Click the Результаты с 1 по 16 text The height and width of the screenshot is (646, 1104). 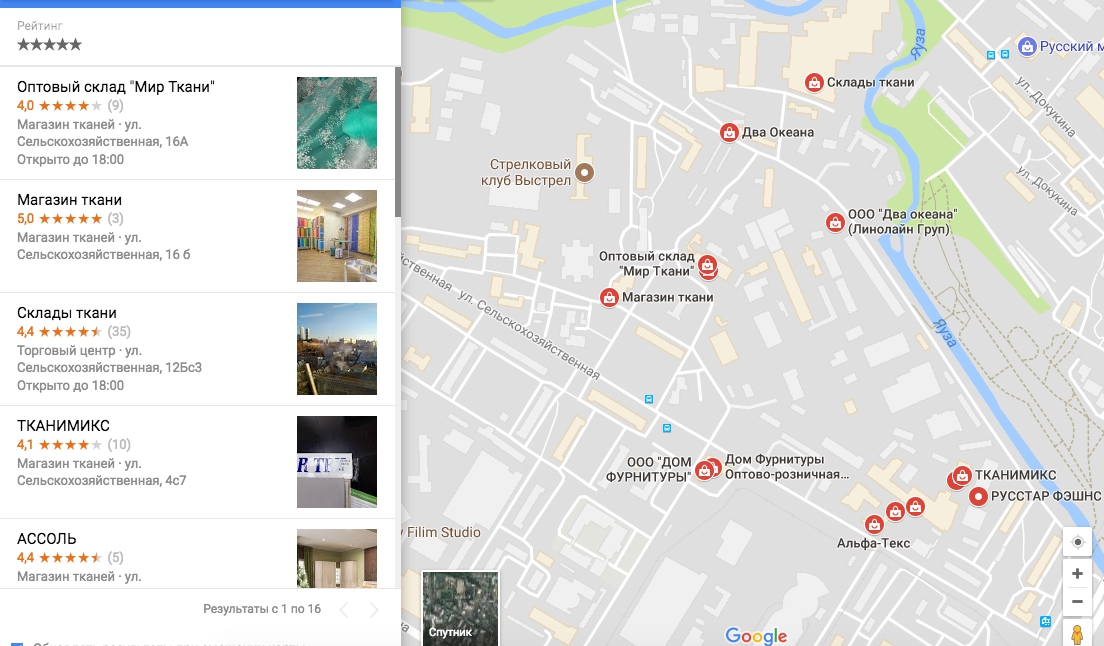262,609
